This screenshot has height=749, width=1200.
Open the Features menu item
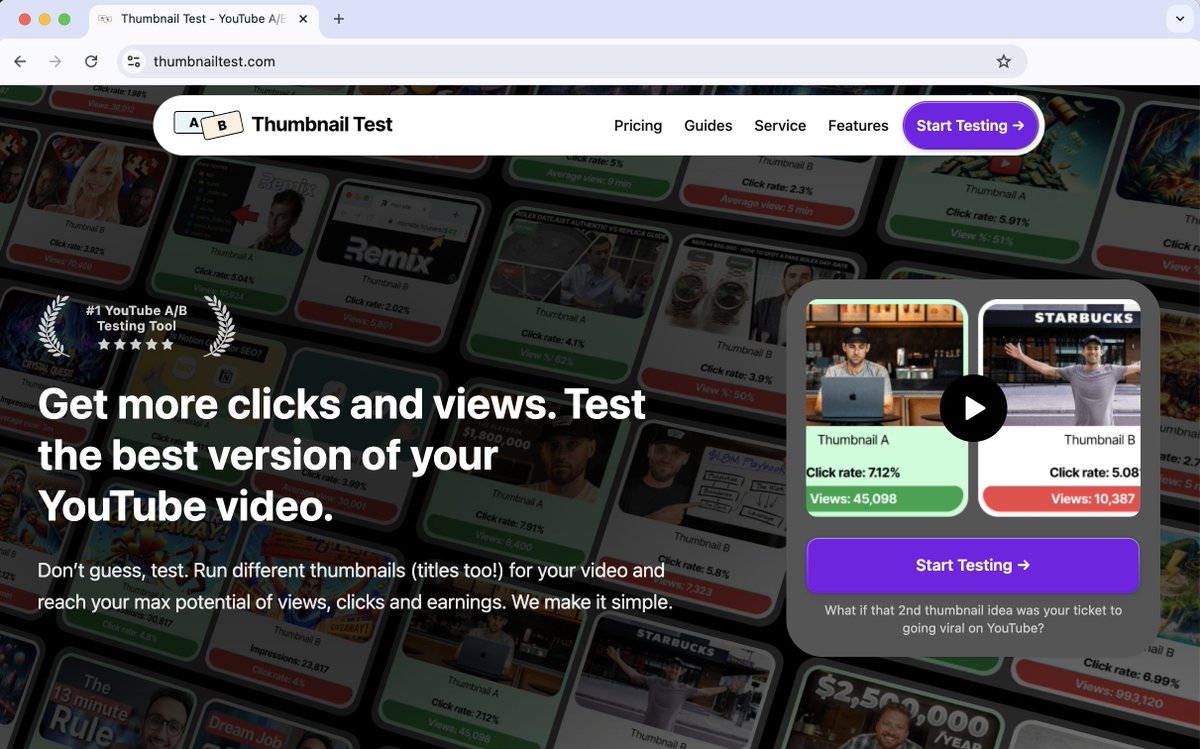click(858, 125)
